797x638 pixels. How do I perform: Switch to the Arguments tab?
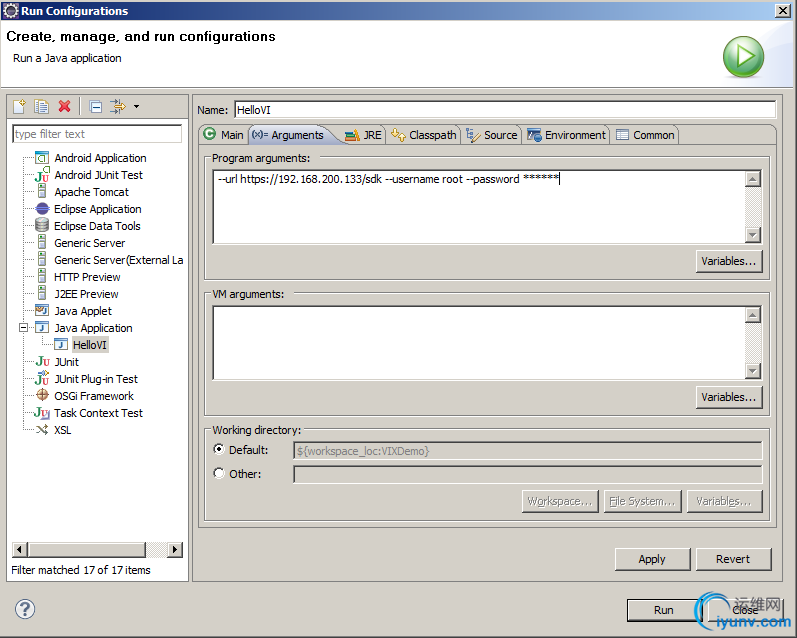point(288,135)
